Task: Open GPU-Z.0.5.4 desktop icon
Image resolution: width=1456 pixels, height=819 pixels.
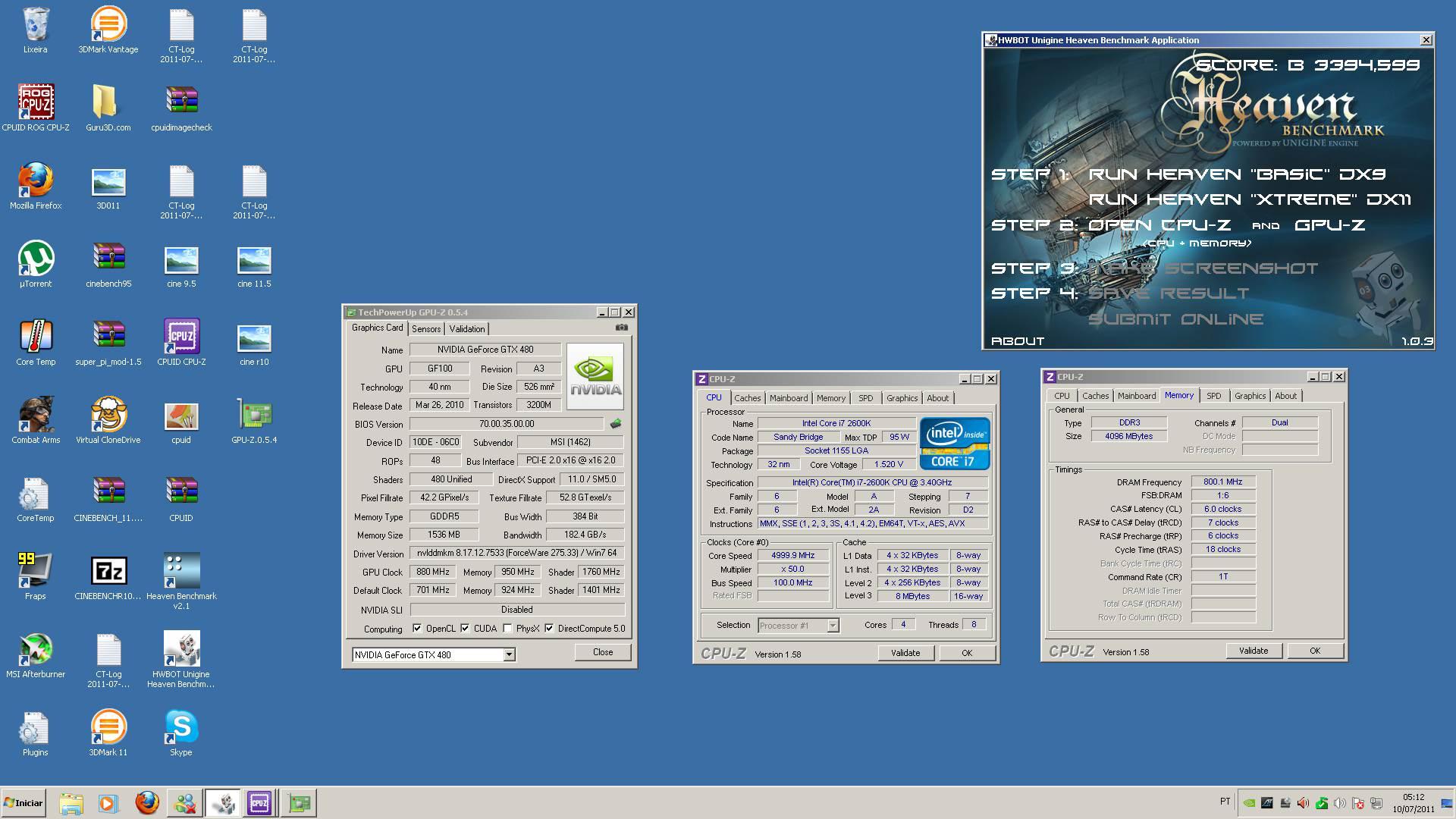Action: pyautogui.click(x=254, y=421)
